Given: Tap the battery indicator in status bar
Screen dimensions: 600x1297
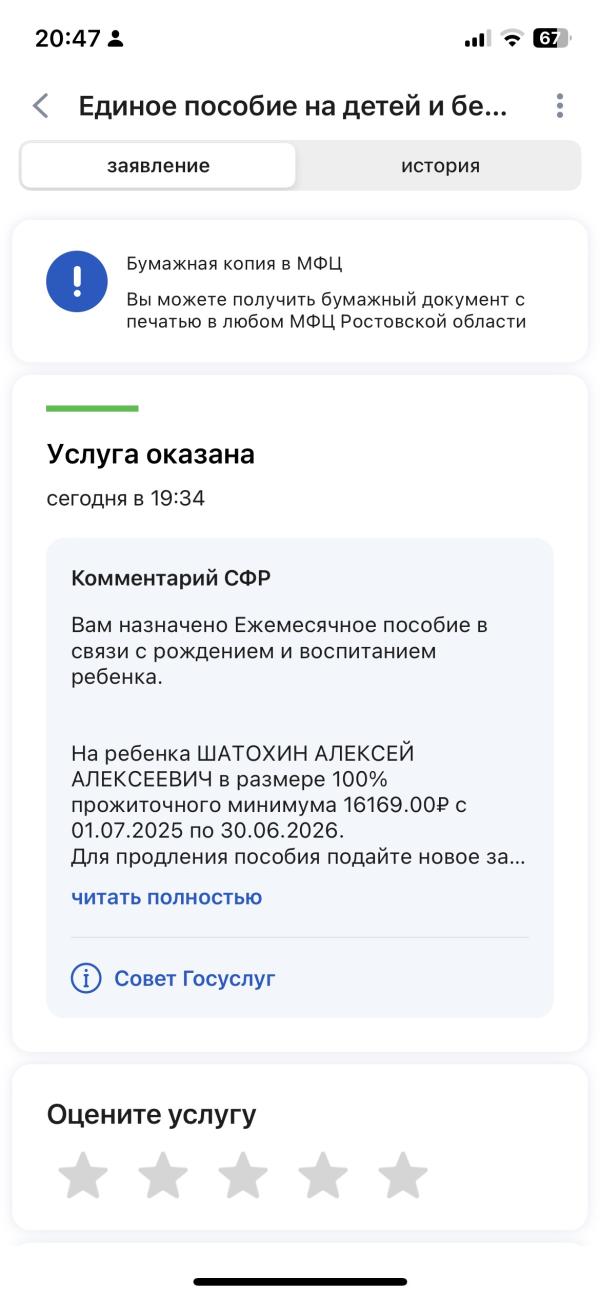Looking at the screenshot, I should point(551,39).
